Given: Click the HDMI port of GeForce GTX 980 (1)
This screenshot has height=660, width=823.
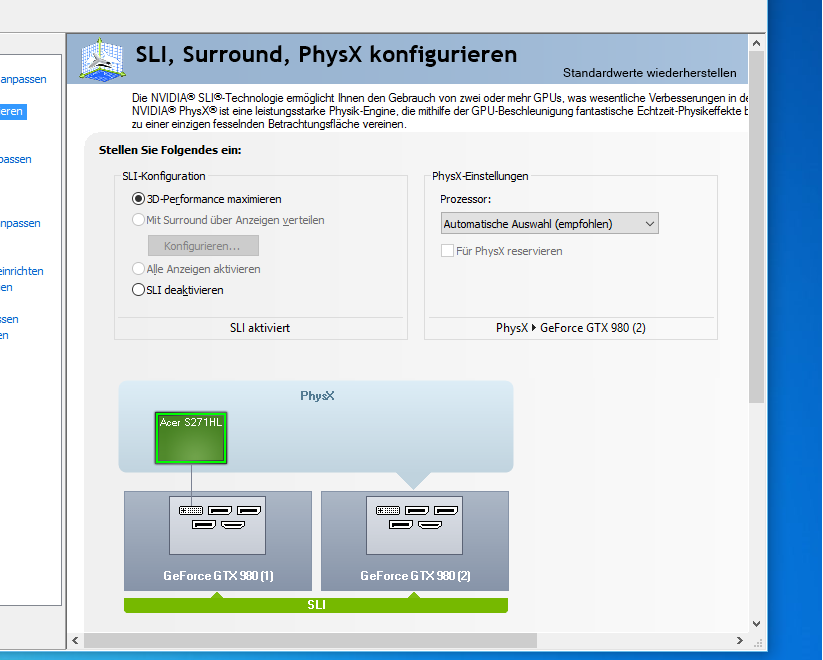Looking at the screenshot, I should [233, 525].
